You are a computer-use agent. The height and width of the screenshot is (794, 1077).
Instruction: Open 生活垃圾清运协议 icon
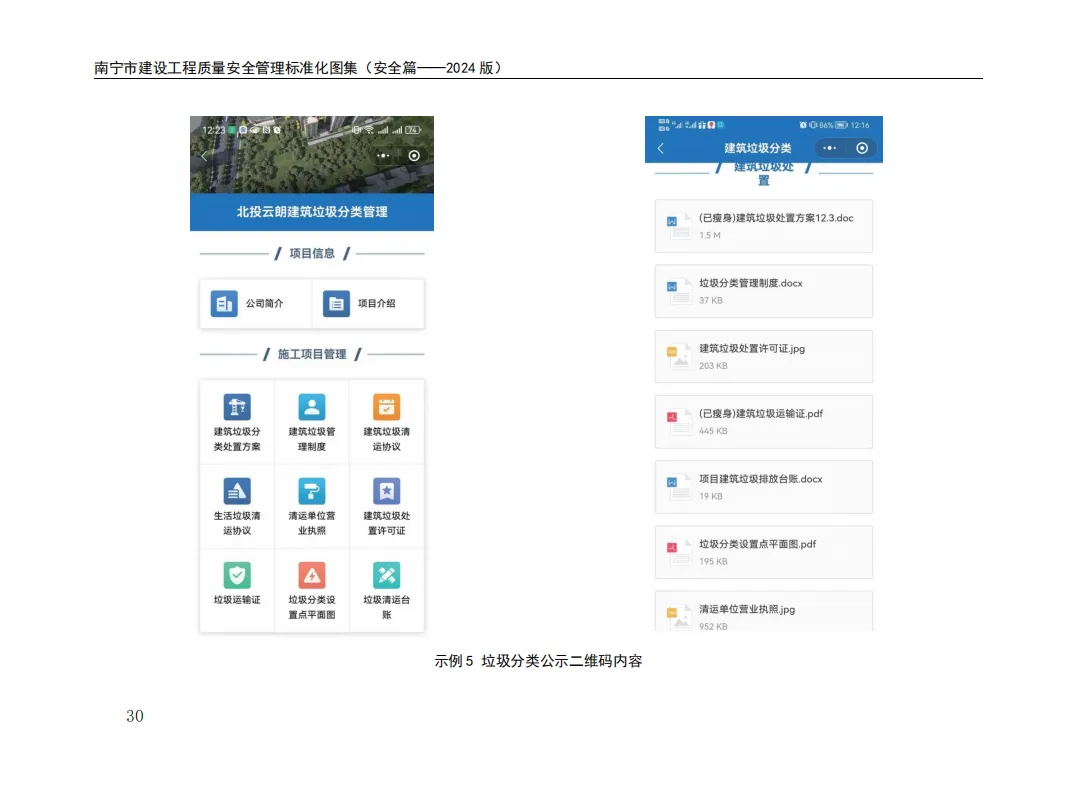[x=237, y=491]
